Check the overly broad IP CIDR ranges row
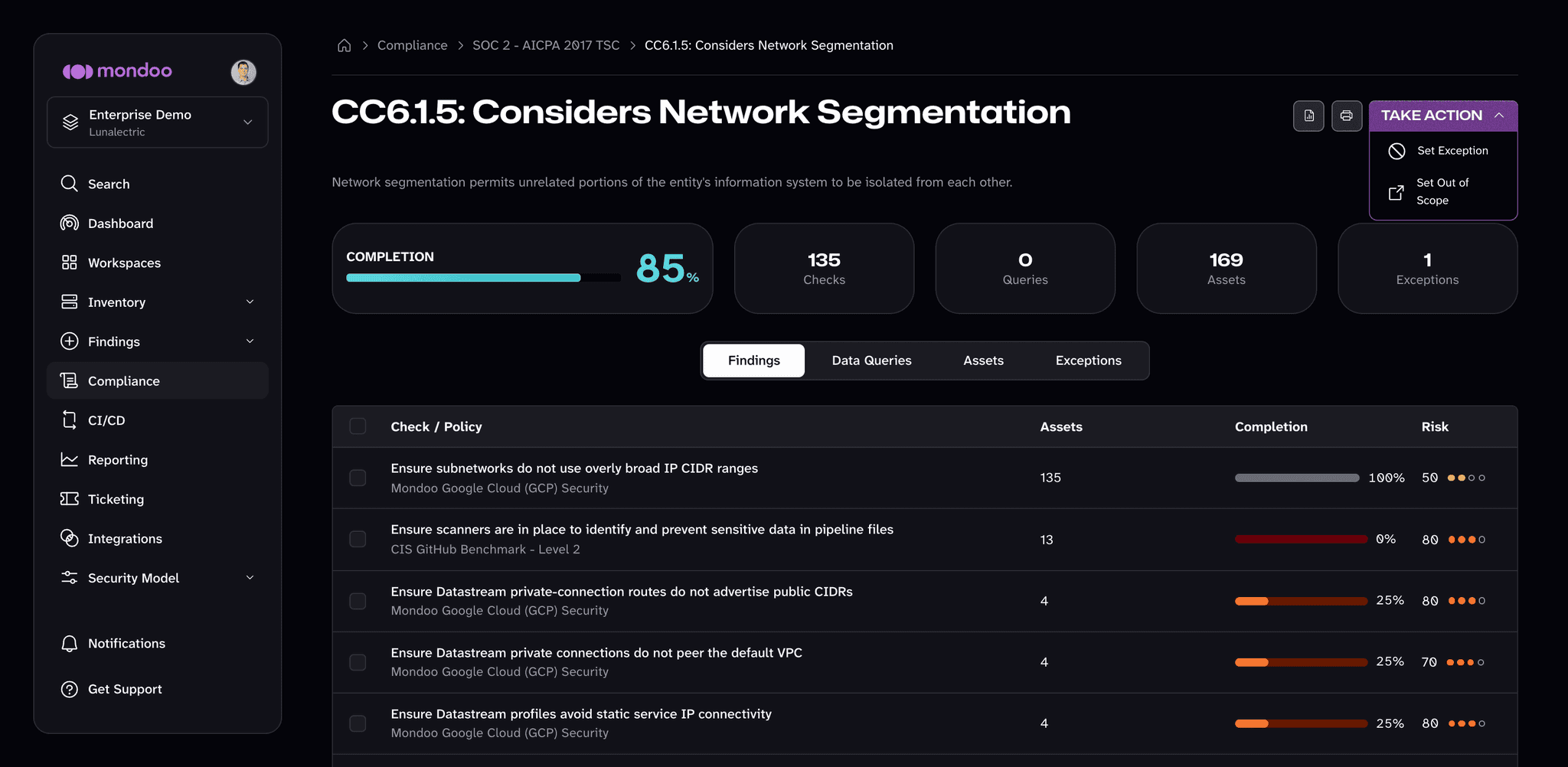This screenshot has height=767, width=1568. point(358,478)
